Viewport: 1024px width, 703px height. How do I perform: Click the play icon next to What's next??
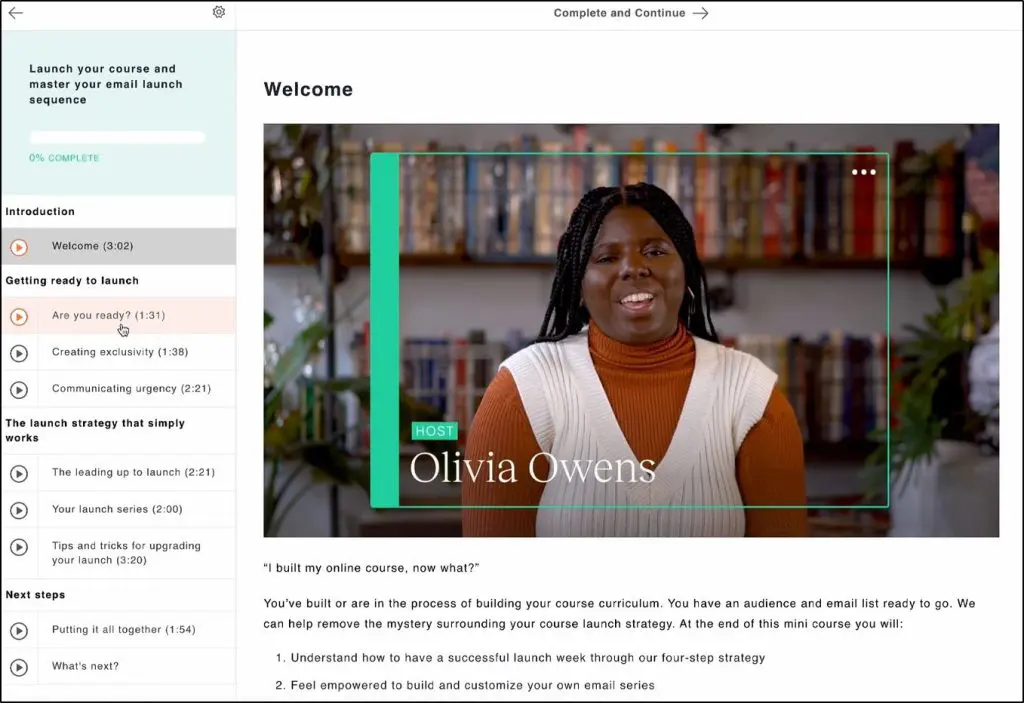point(18,666)
